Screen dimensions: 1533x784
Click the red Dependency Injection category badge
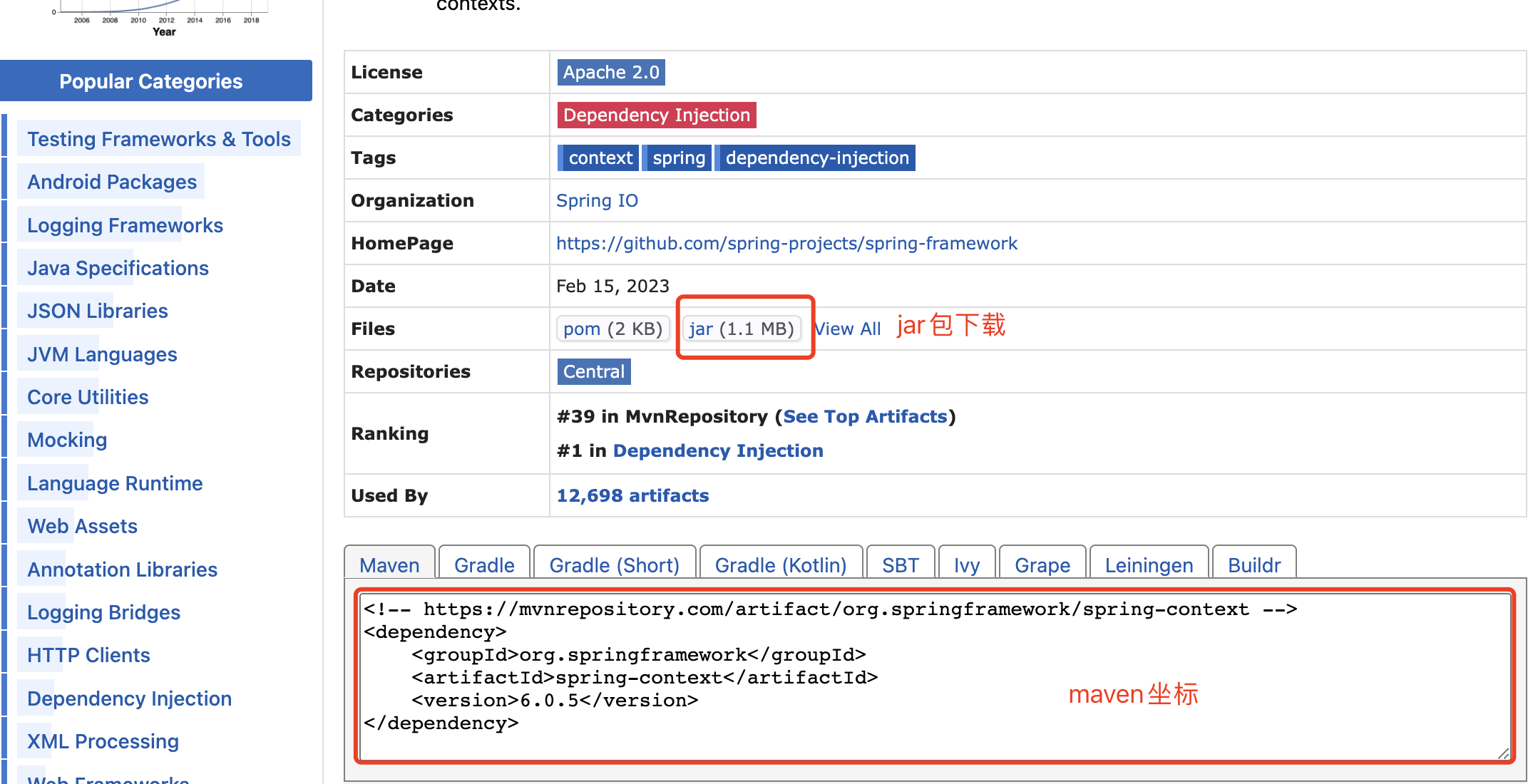pyautogui.click(x=657, y=115)
